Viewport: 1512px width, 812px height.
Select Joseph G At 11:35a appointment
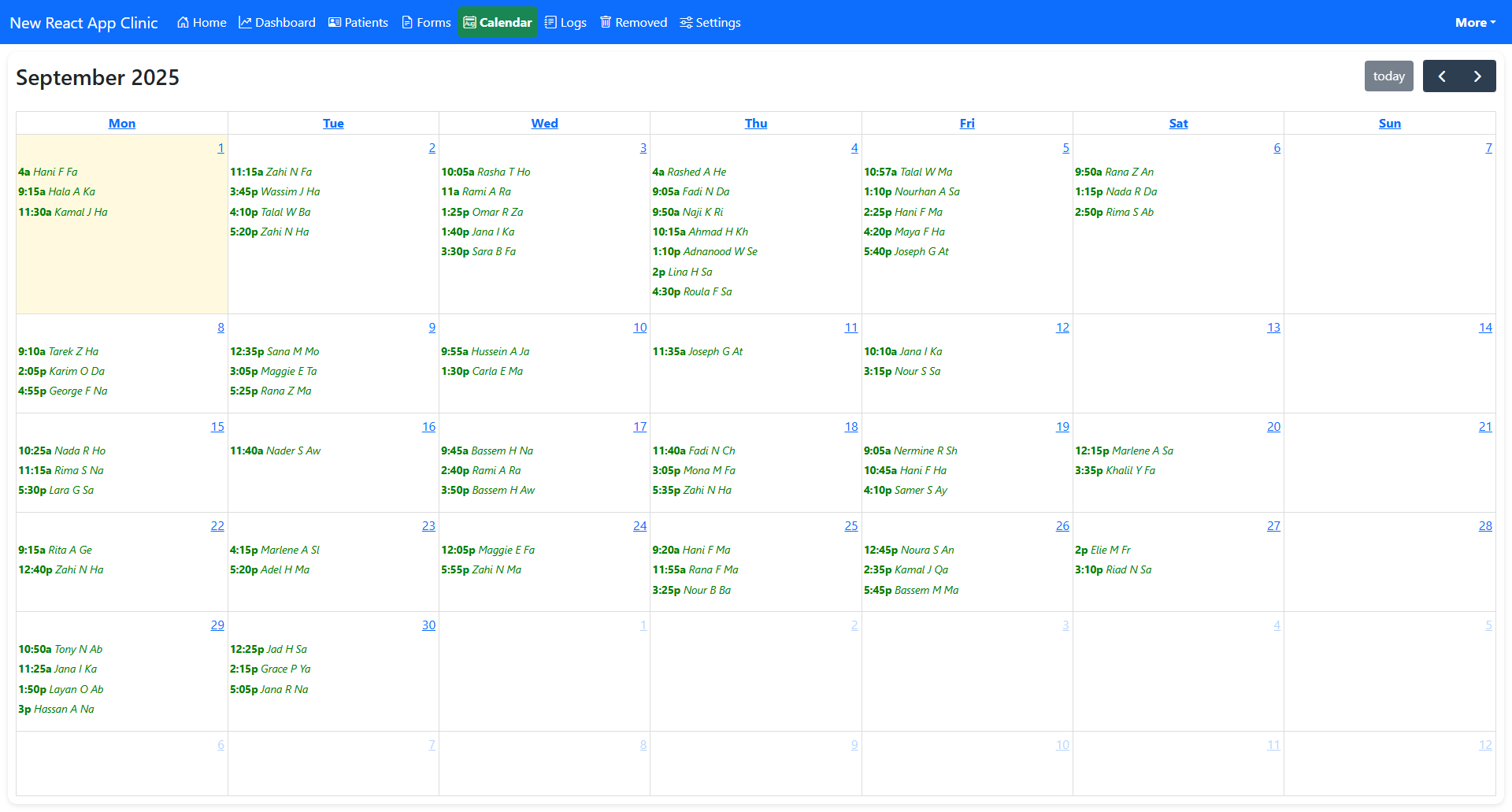pos(697,352)
